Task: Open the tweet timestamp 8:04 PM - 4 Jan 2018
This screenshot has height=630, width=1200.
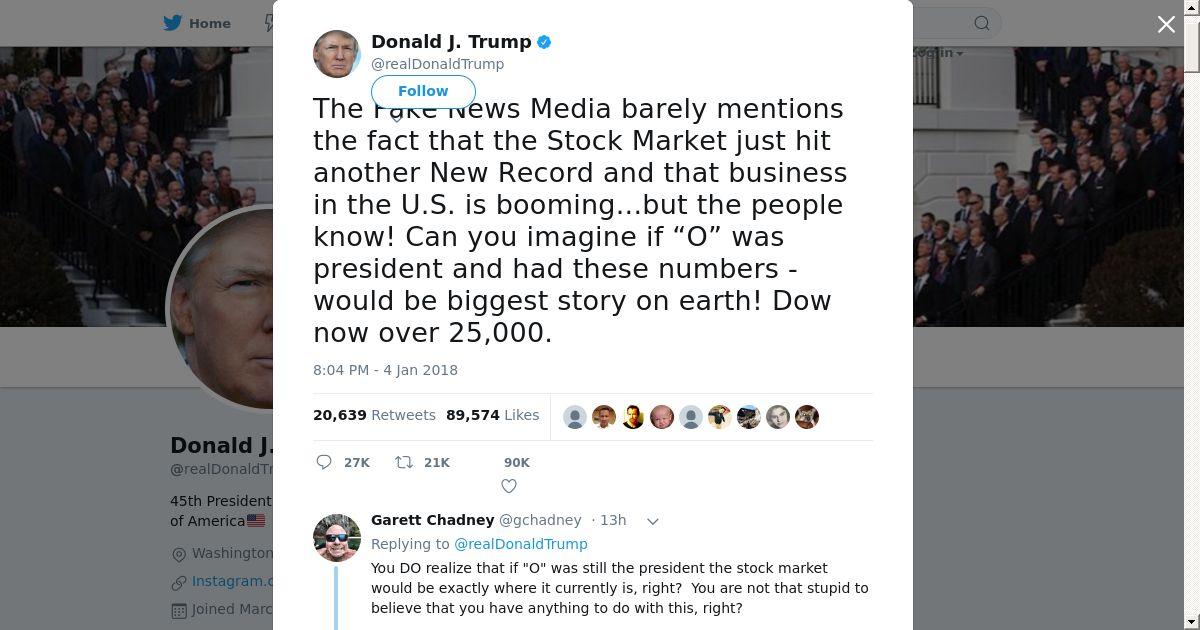Action: [x=385, y=370]
